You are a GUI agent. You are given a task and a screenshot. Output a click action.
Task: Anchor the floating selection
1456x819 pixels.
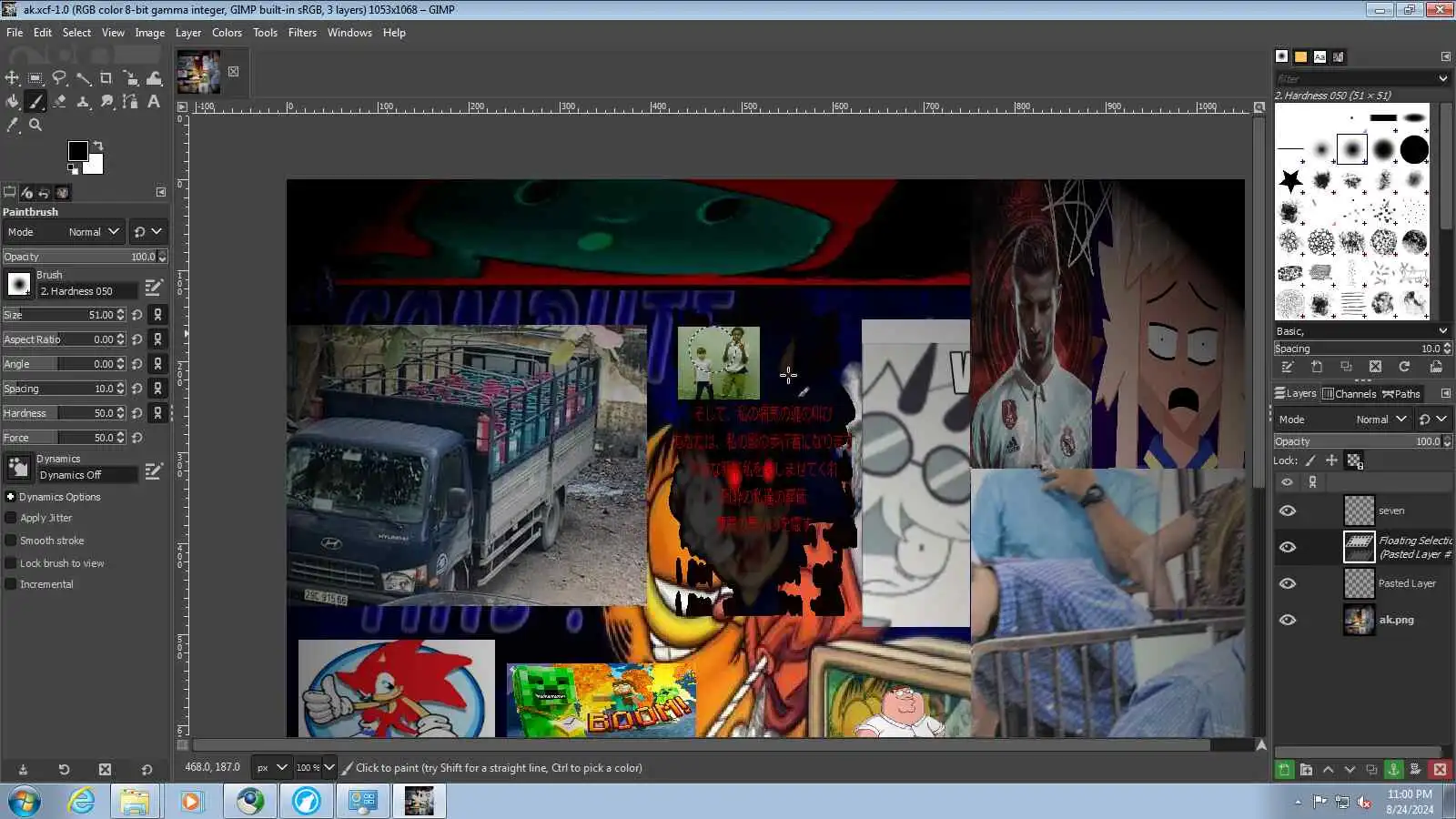[1393, 770]
